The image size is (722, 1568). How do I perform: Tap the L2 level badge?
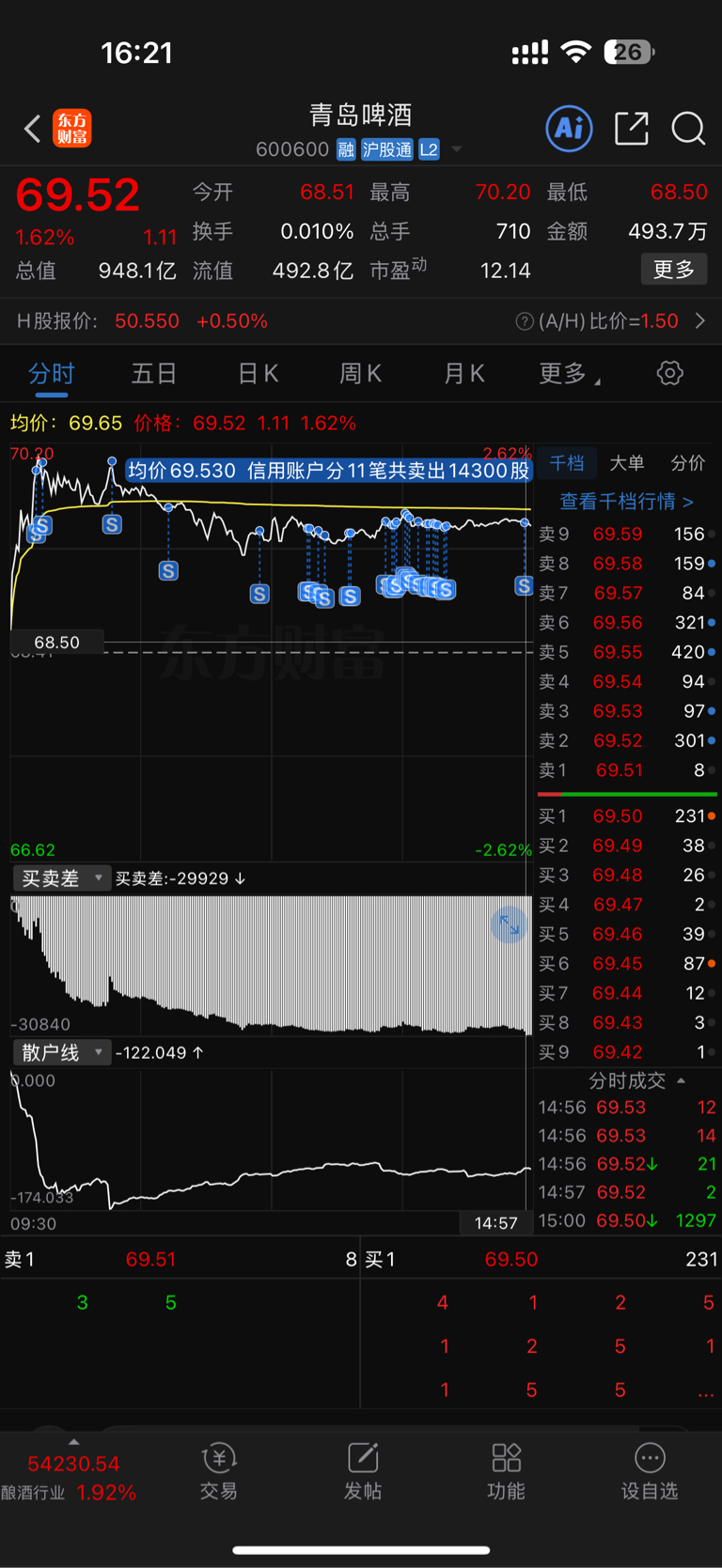429,149
